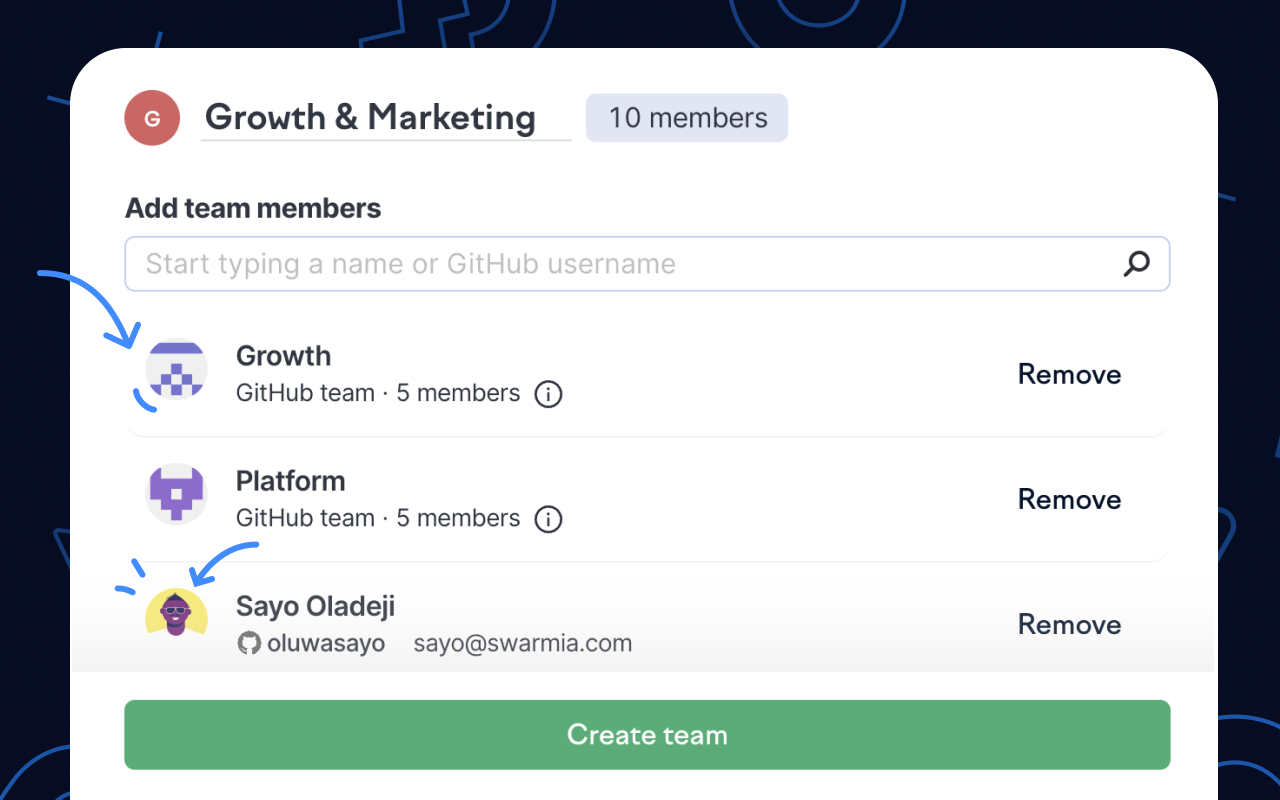Remove the Growth GitHub team
The image size is (1280, 800).
(1069, 374)
